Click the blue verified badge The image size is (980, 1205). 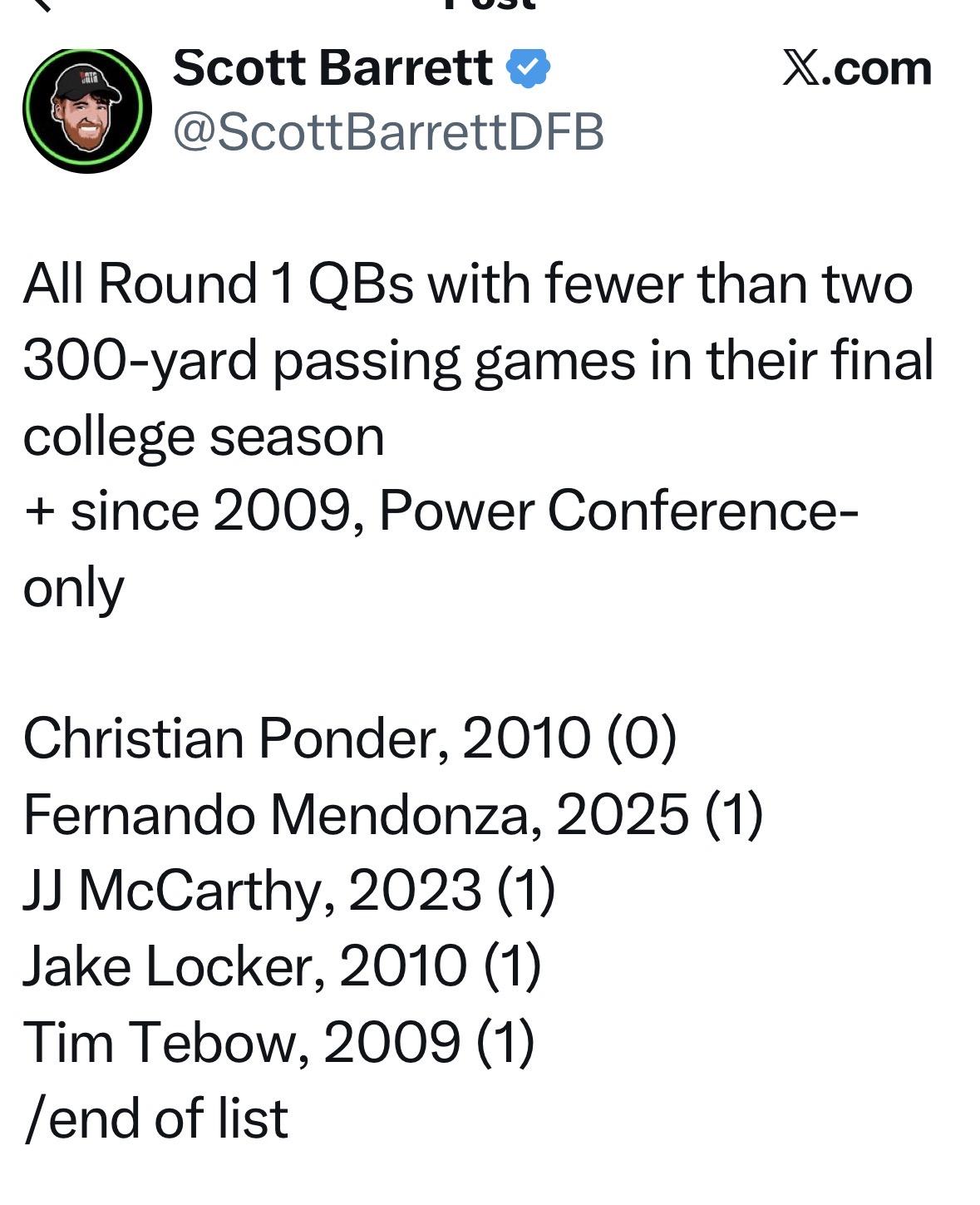[529, 68]
